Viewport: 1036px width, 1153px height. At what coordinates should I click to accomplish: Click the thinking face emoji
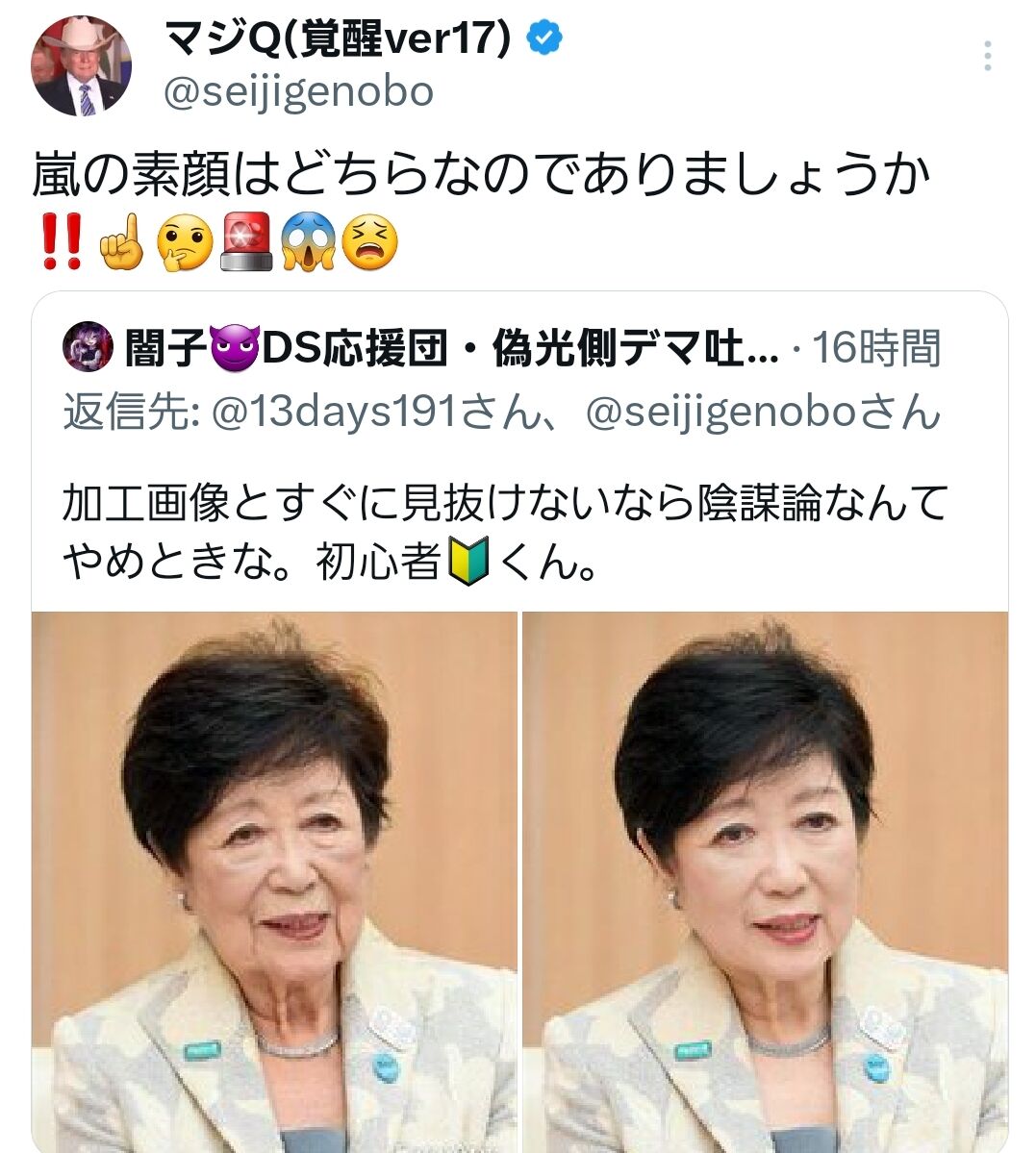[x=185, y=242]
